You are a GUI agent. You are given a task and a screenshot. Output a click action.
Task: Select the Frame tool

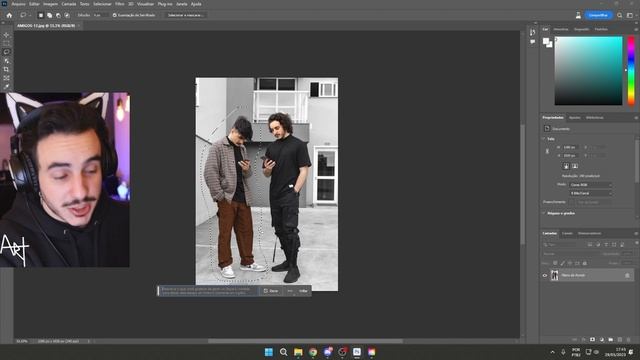click(6, 78)
